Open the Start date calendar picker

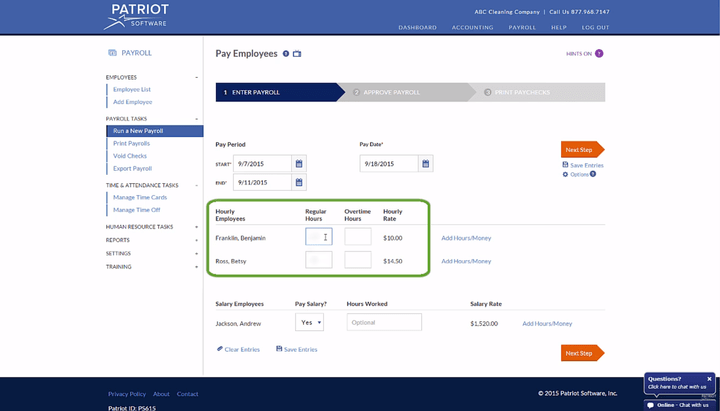pyautogui.click(x=299, y=163)
